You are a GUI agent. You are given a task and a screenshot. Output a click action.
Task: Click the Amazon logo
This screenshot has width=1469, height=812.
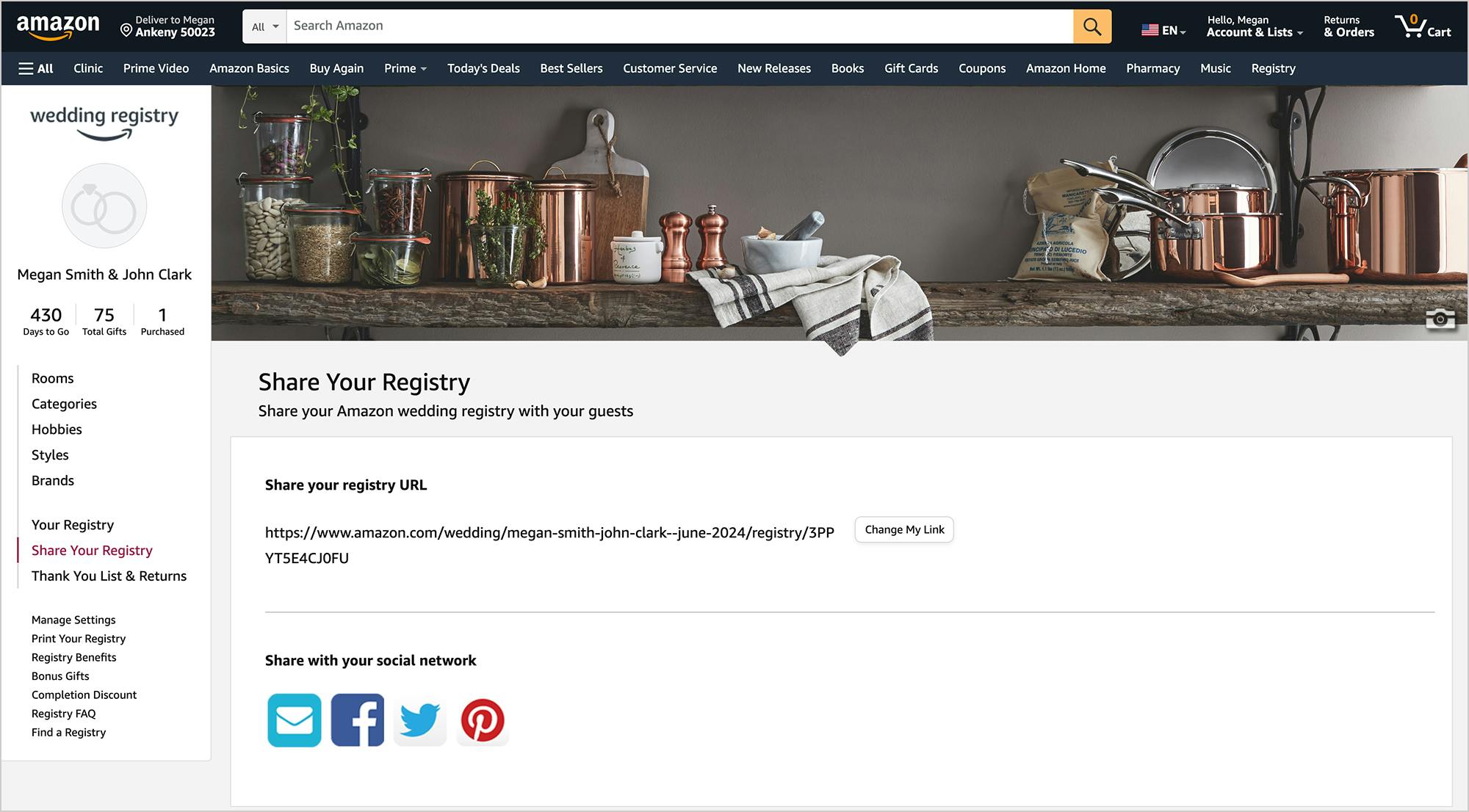pyautogui.click(x=58, y=26)
